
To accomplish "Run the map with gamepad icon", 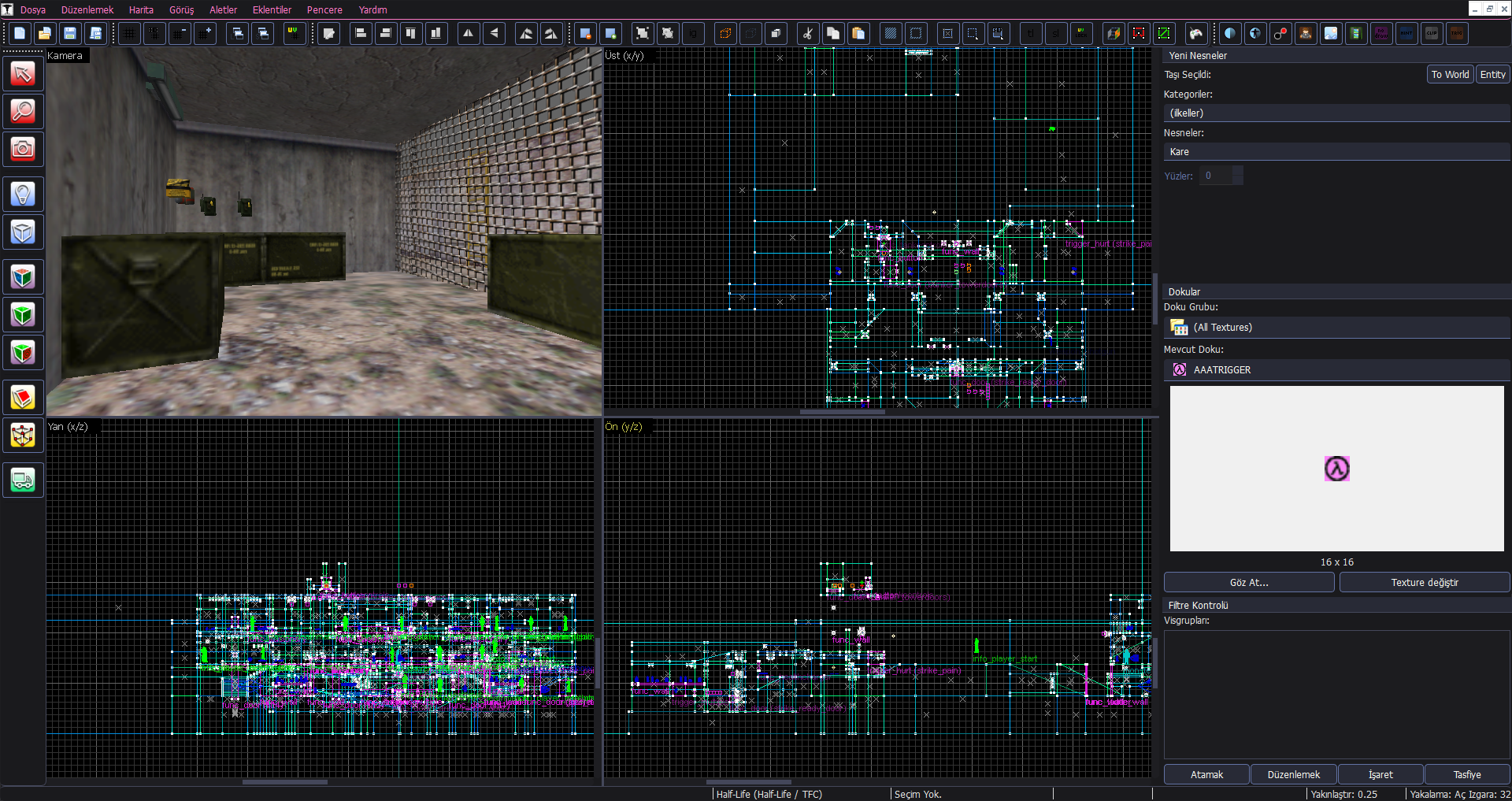I will (x=1196, y=33).
